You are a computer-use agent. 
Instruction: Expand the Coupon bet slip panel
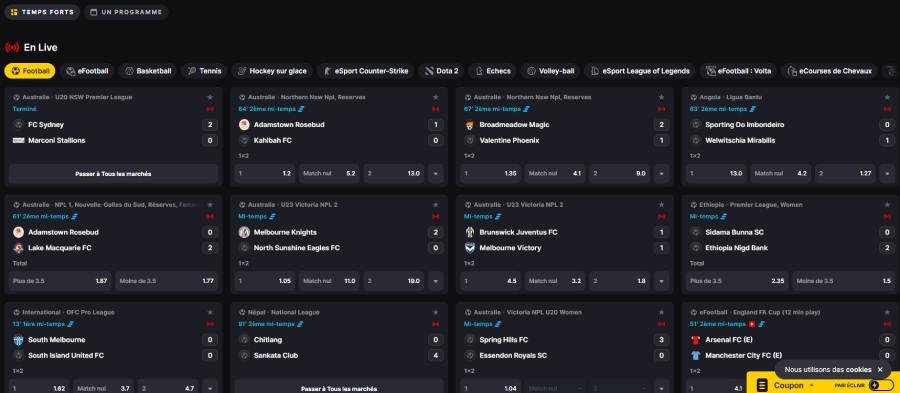pyautogui.click(x=812, y=386)
